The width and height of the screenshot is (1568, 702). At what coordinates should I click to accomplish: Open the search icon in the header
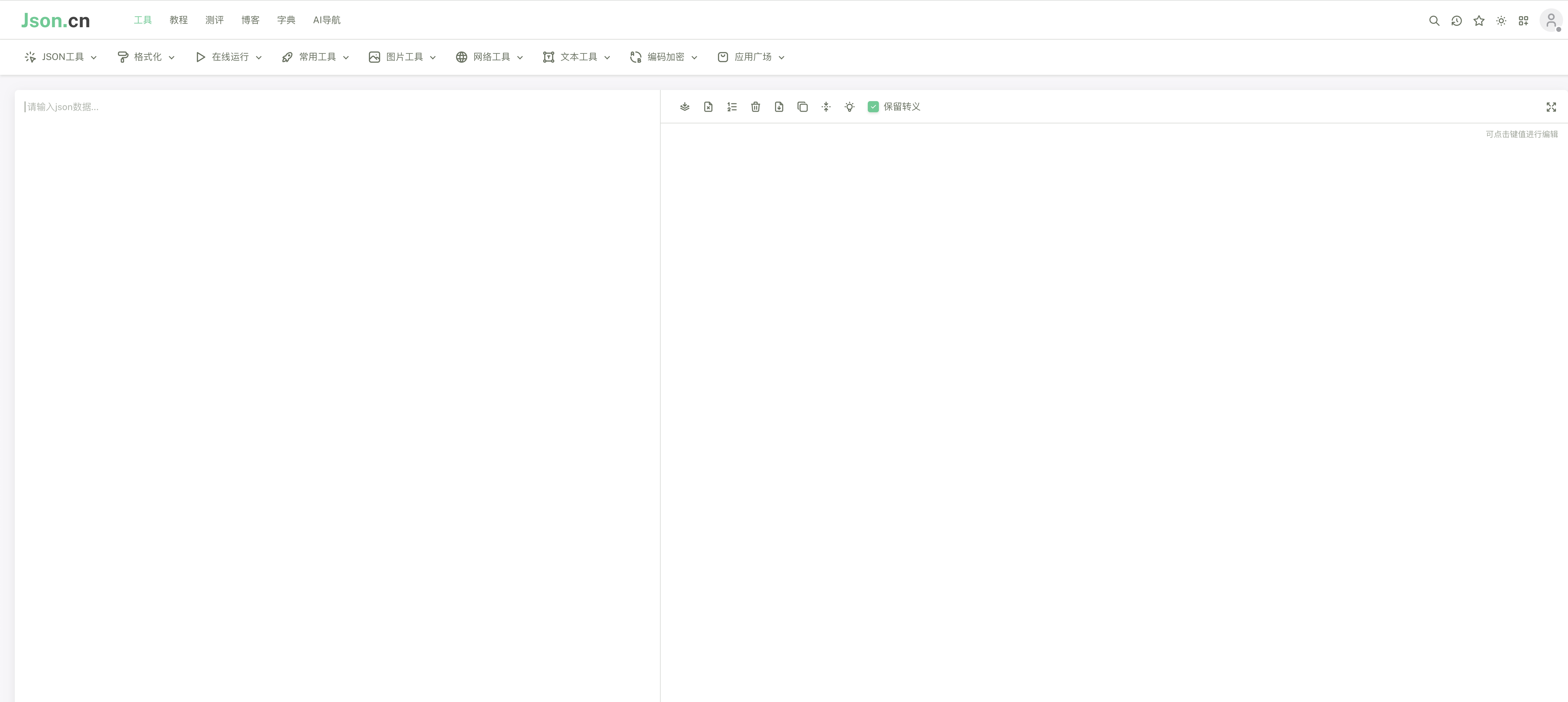(x=1434, y=20)
